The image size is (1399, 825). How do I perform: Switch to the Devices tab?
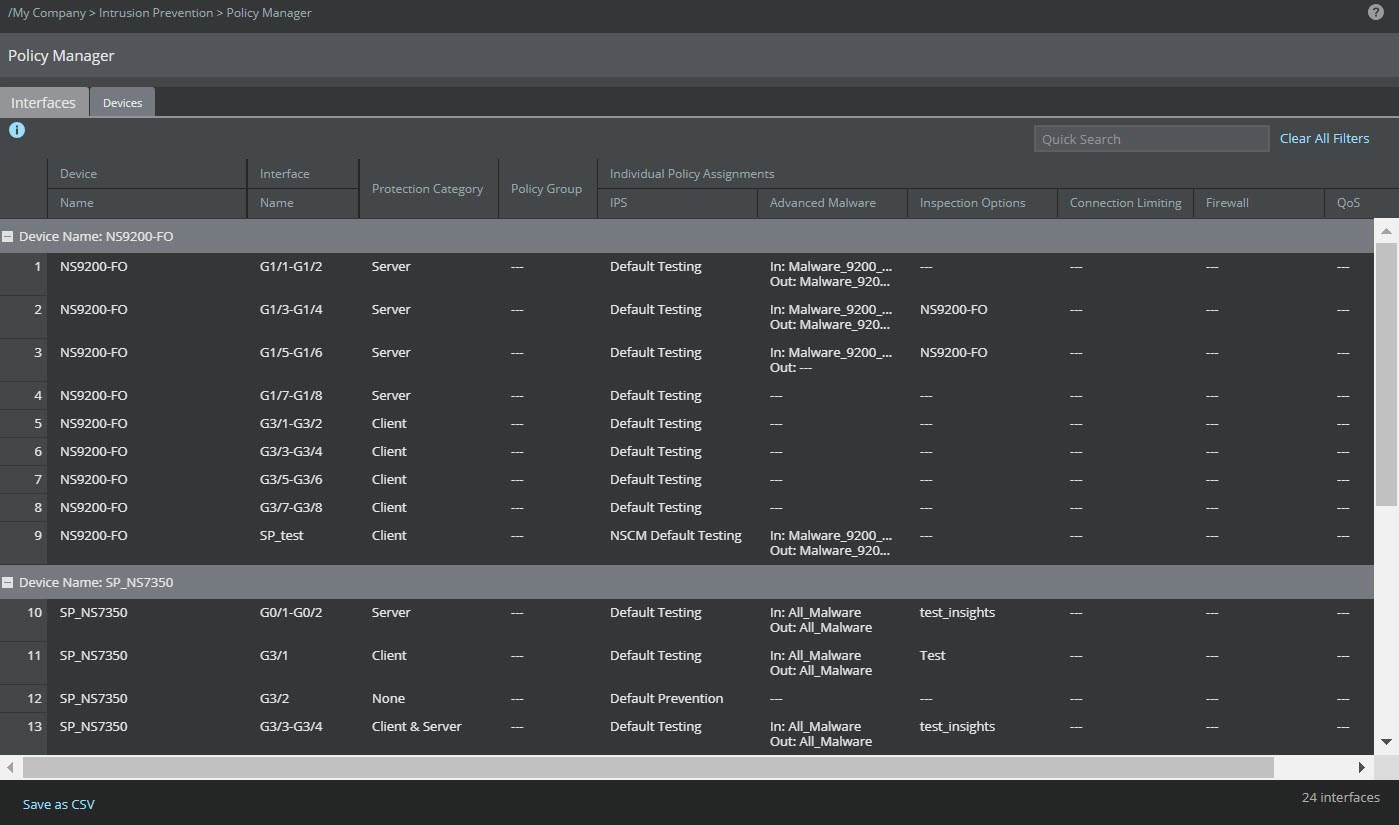(122, 102)
